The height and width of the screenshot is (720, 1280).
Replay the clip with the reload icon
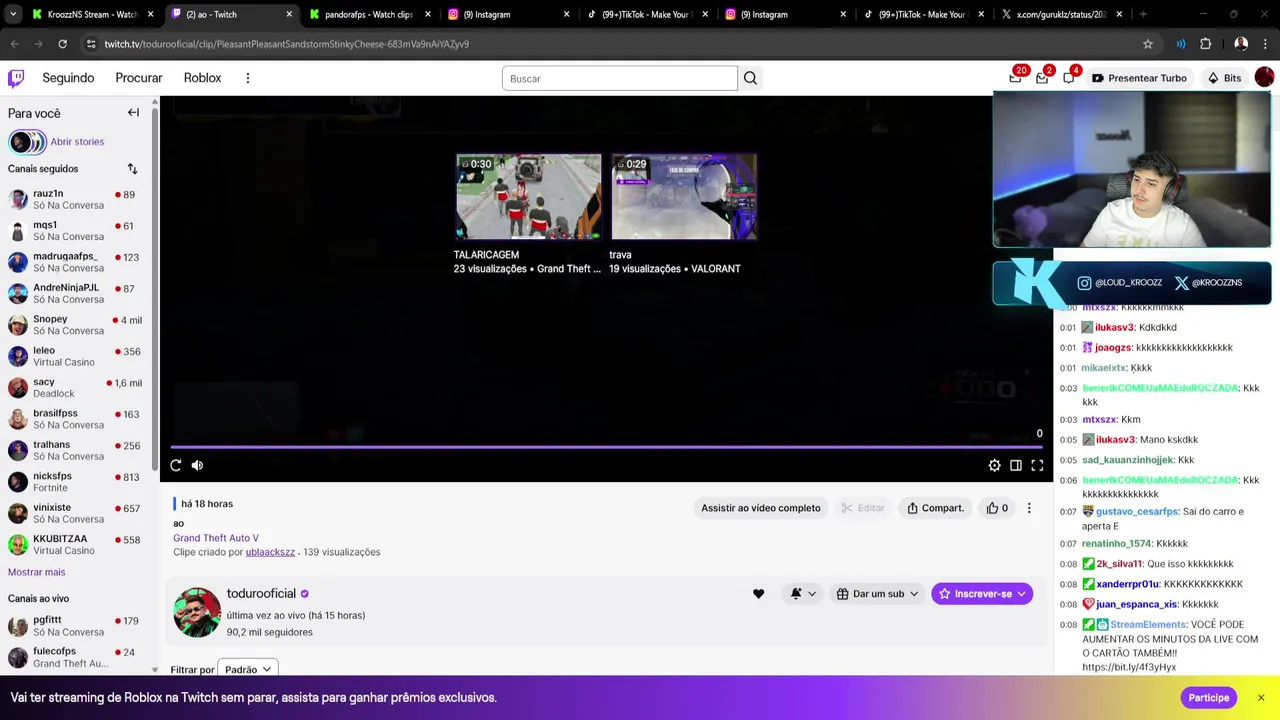(176, 465)
